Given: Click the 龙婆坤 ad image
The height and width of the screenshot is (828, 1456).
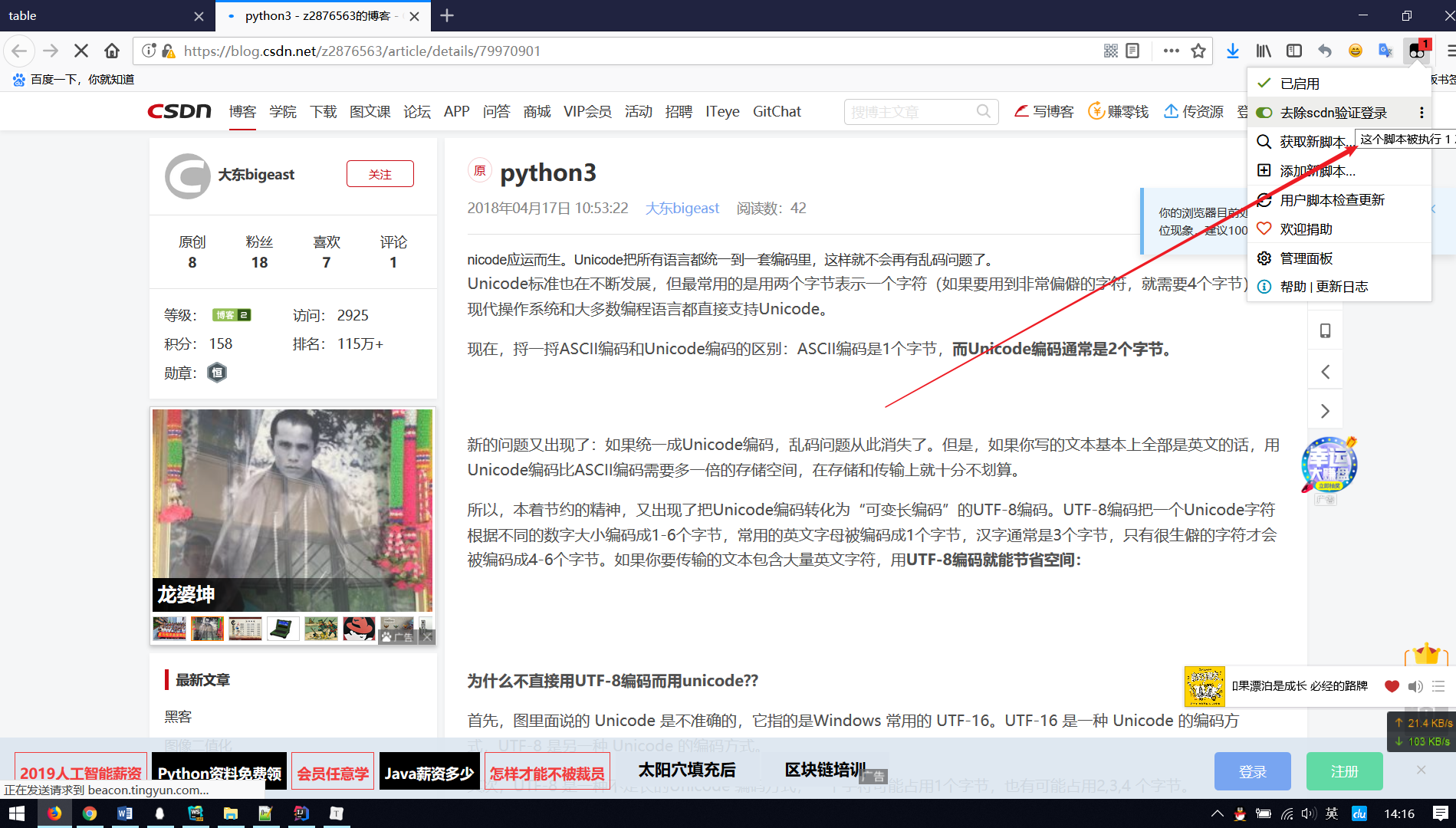Looking at the screenshot, I should (x=292, y=510).
